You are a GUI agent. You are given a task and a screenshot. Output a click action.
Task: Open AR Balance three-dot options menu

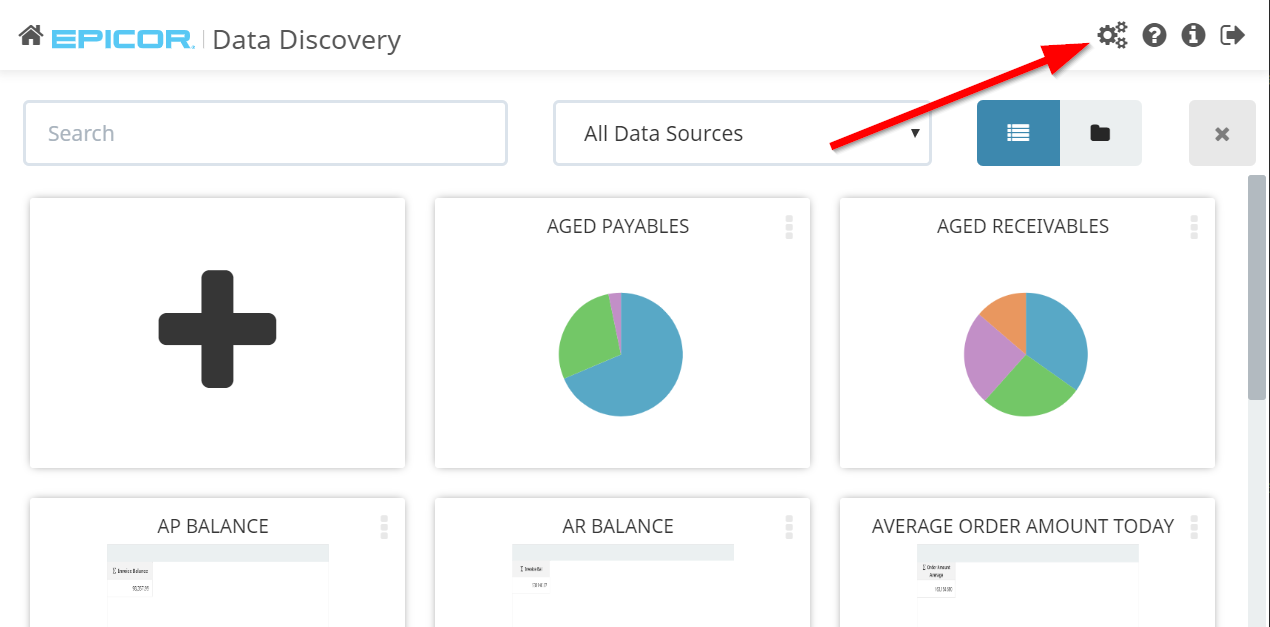789,527
